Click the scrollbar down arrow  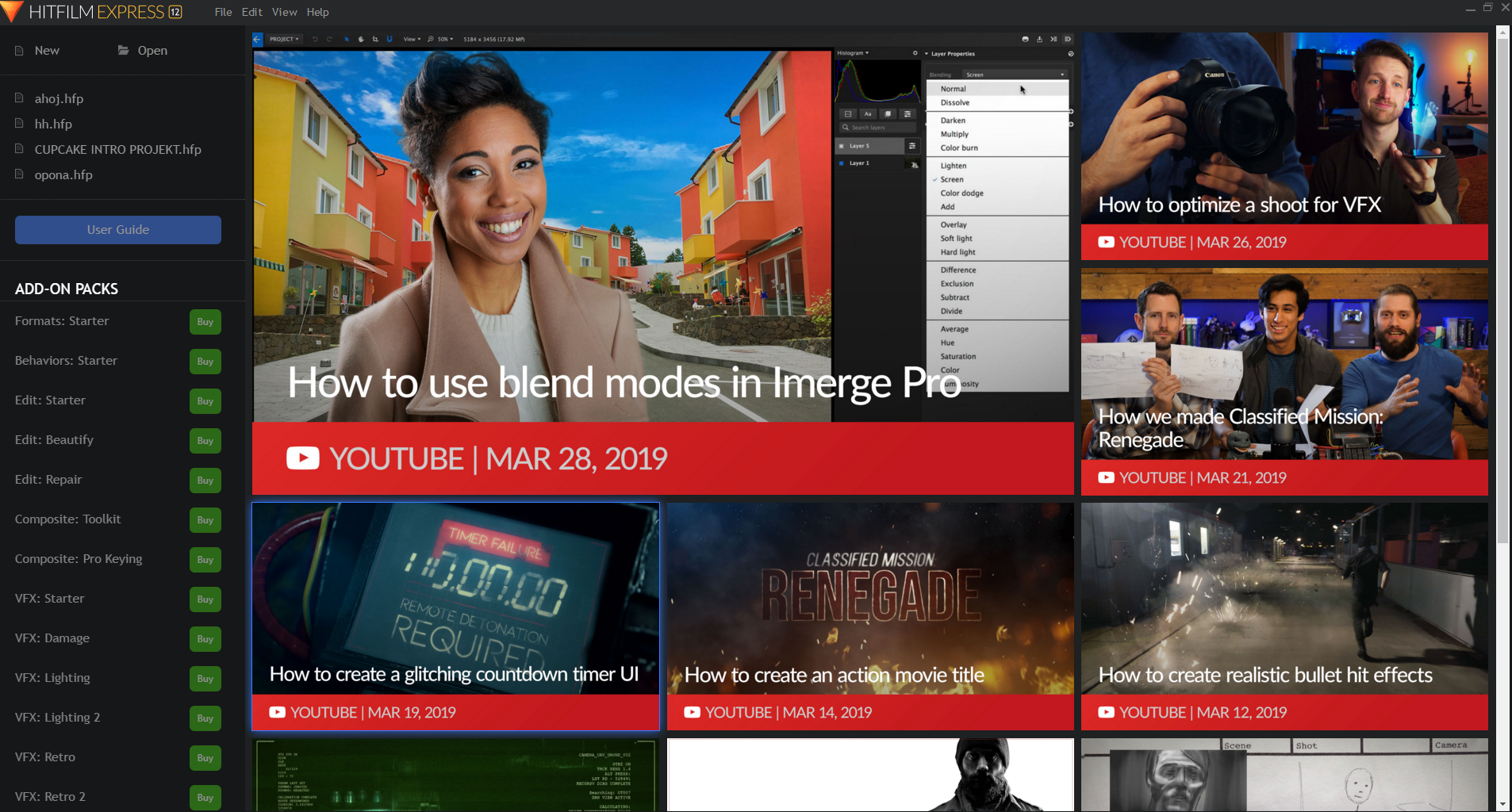(1502, 805)
